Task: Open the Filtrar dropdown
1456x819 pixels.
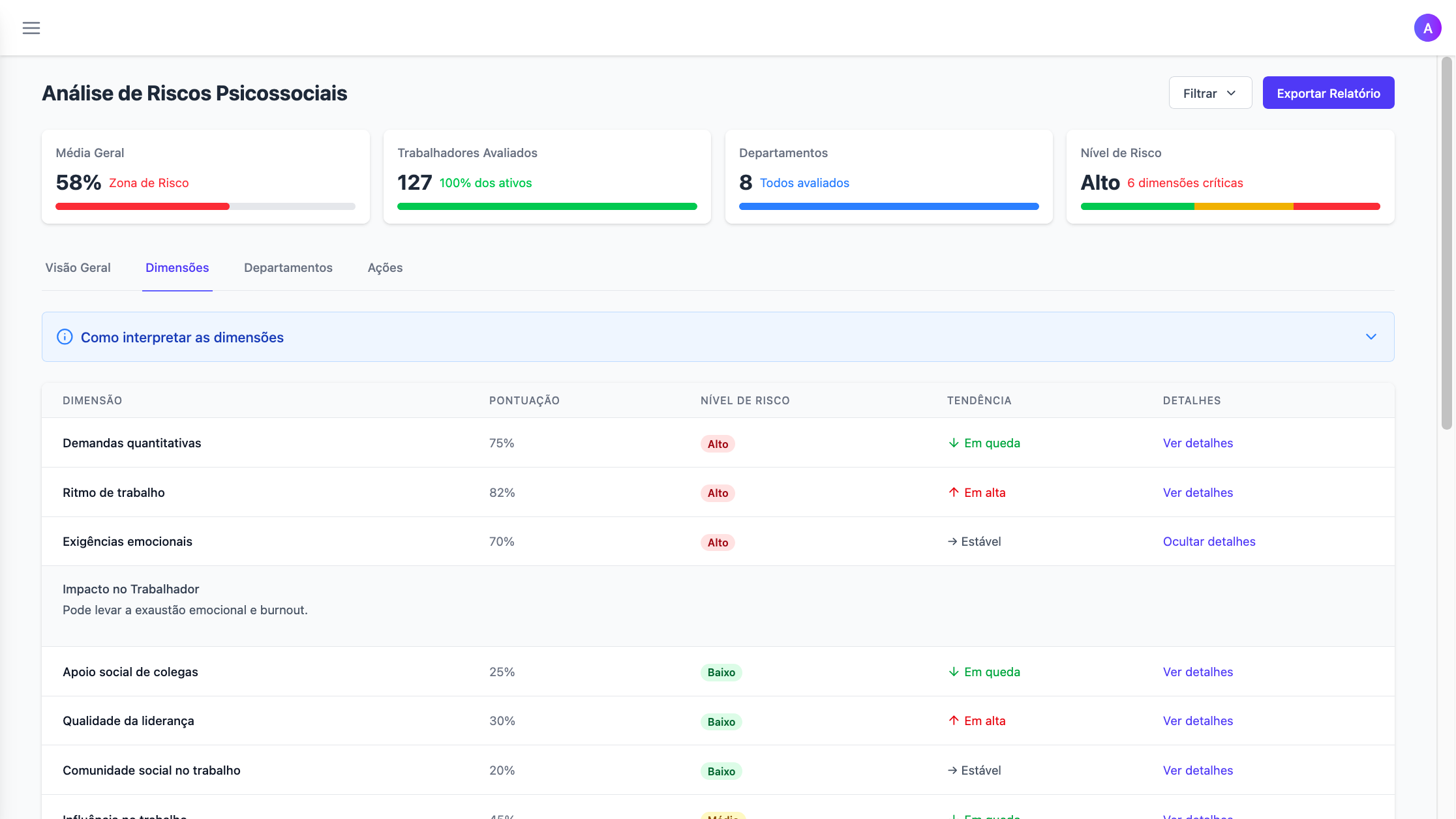Action: [1210, 93]
